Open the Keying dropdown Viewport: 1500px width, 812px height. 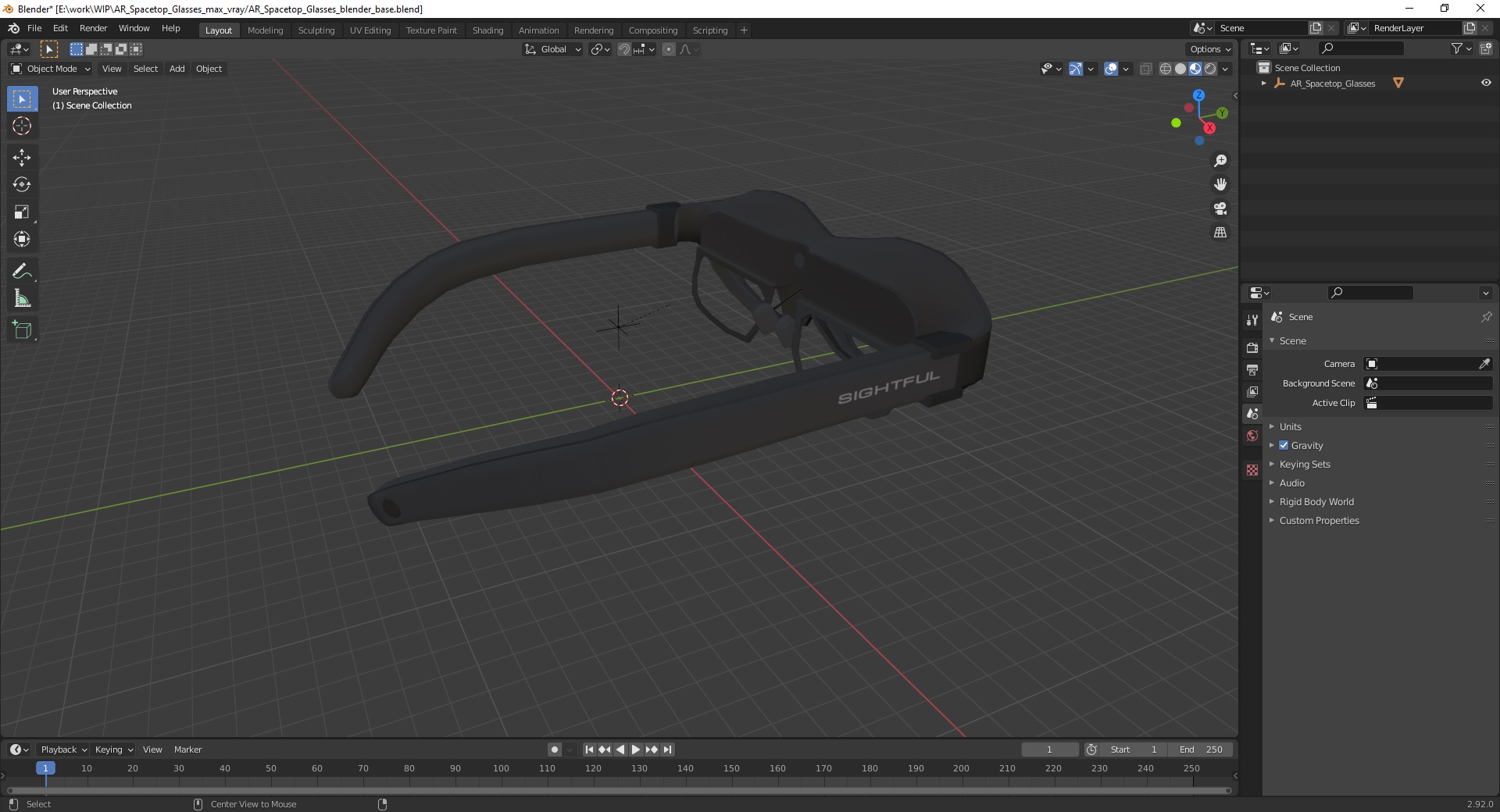click(x=114, y=750)
